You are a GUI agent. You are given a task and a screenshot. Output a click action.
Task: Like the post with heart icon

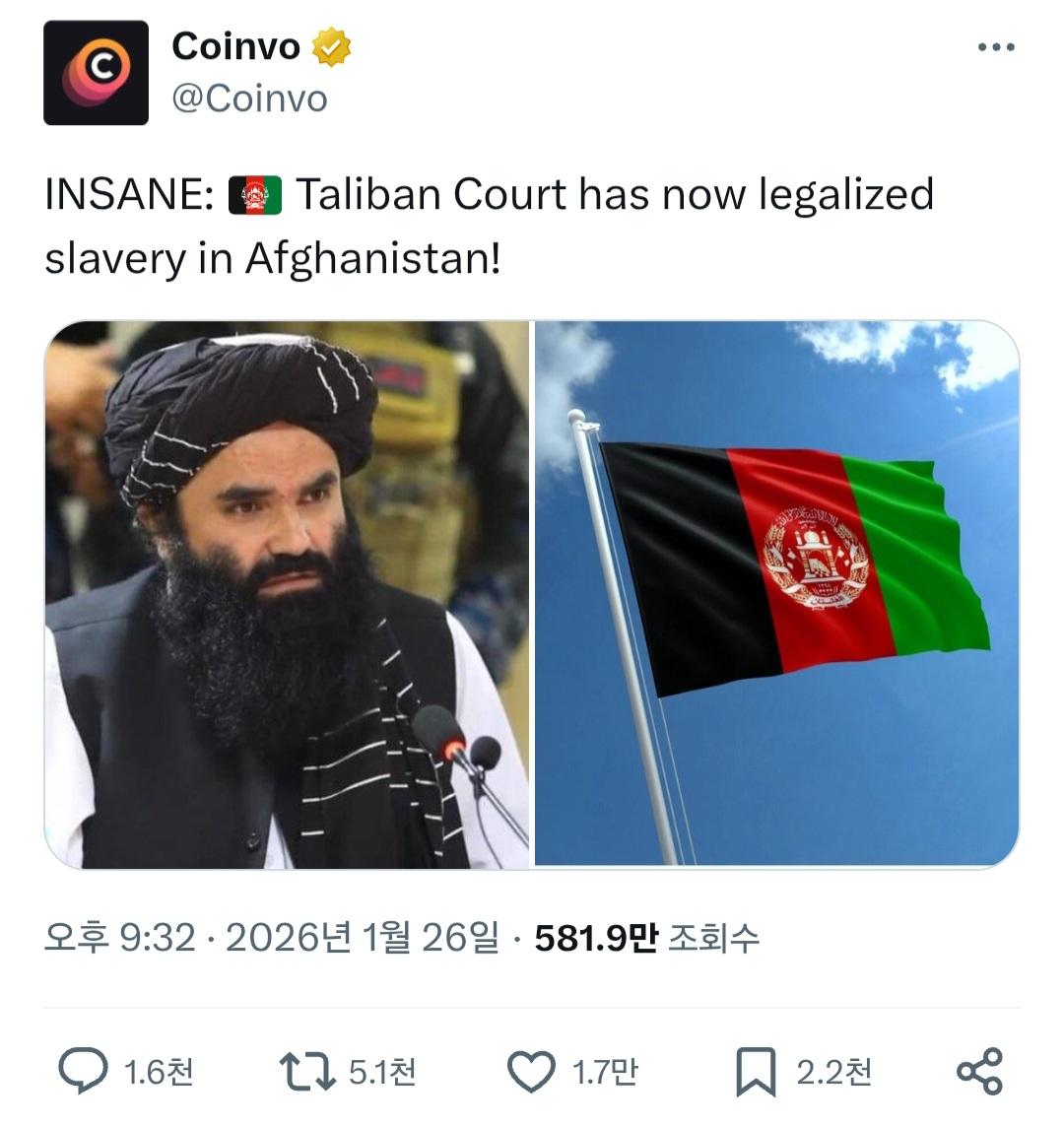(531, 1071)
